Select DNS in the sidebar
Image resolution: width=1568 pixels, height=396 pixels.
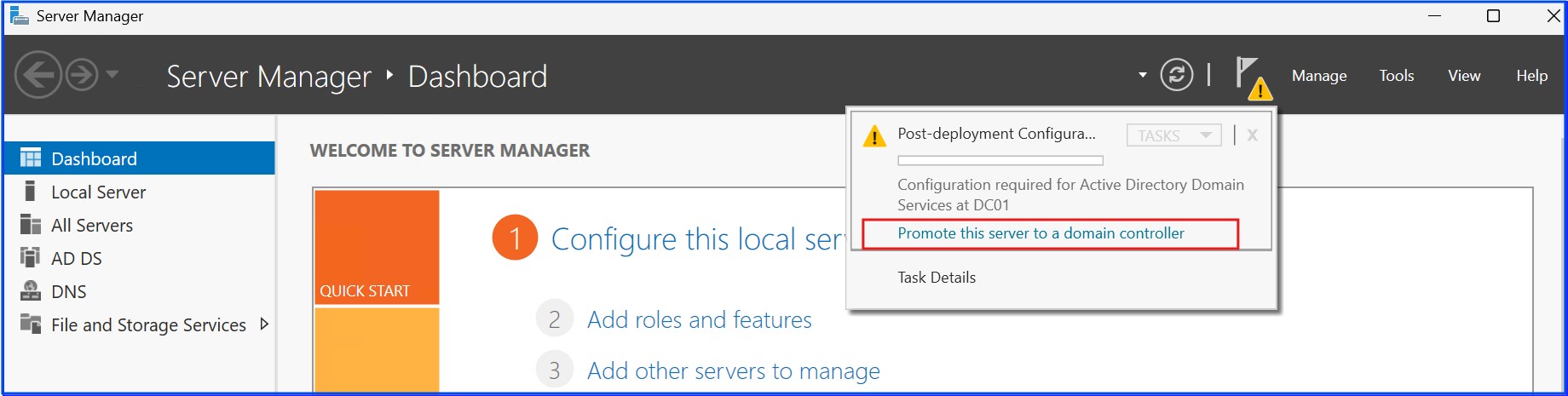pyautogui.click(x=140, y=291)
